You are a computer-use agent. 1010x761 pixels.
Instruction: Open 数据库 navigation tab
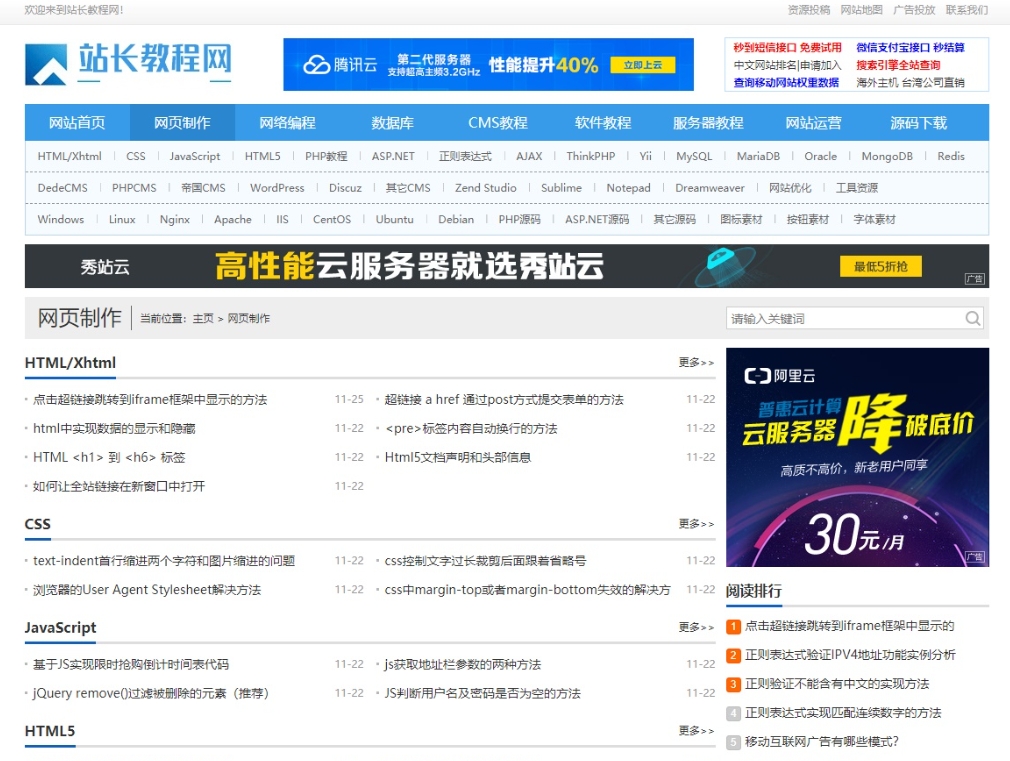tap(392, 122)
